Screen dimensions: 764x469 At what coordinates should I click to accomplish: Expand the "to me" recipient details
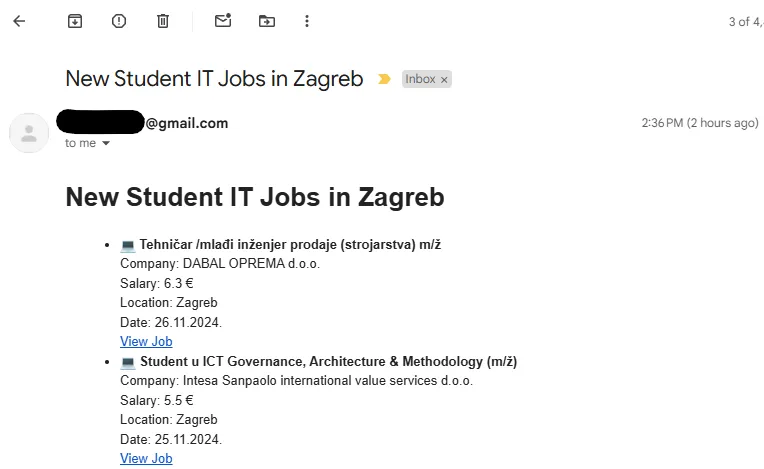click(106, 144)
